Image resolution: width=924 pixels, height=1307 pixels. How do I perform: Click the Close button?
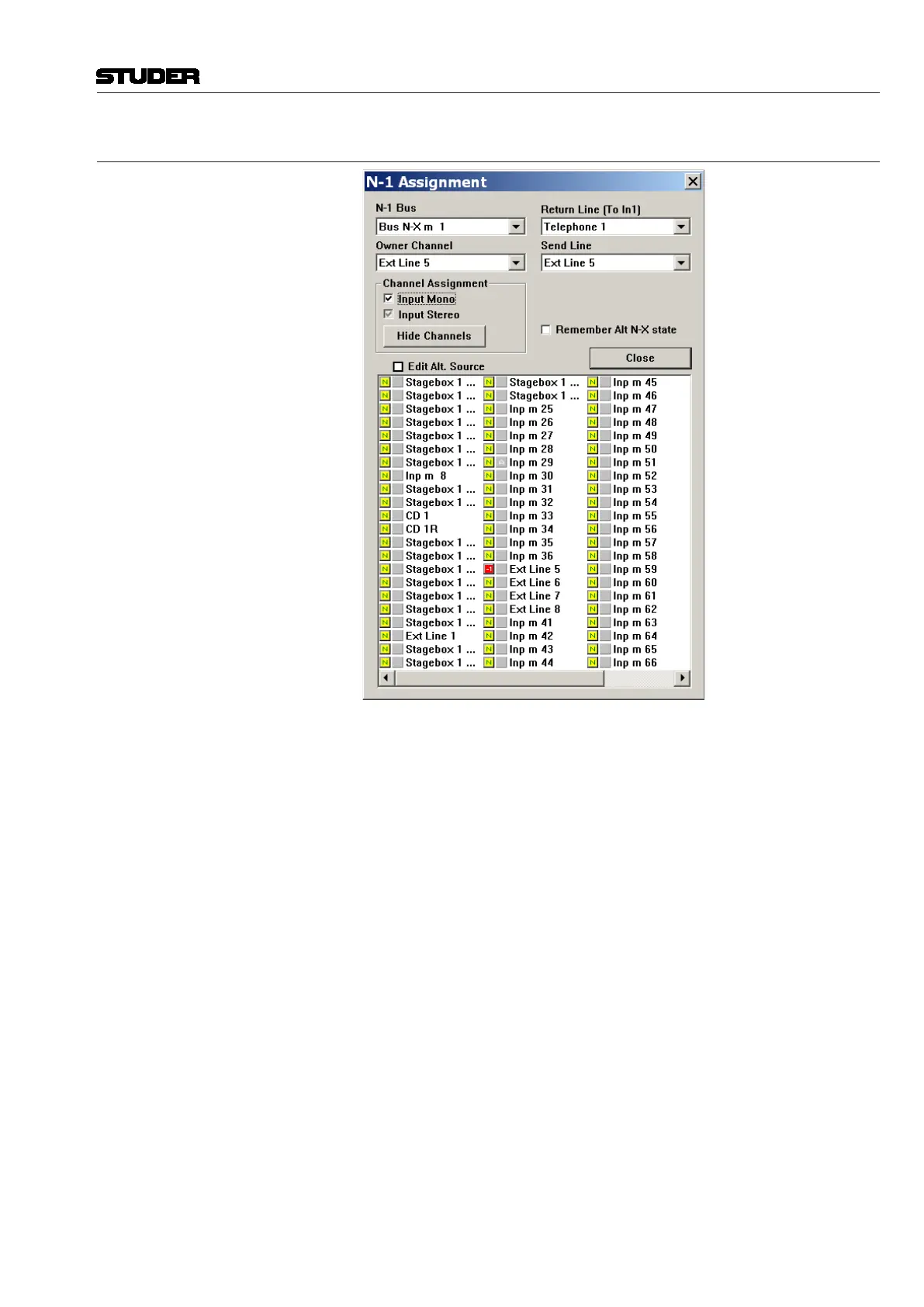[640, 358]
